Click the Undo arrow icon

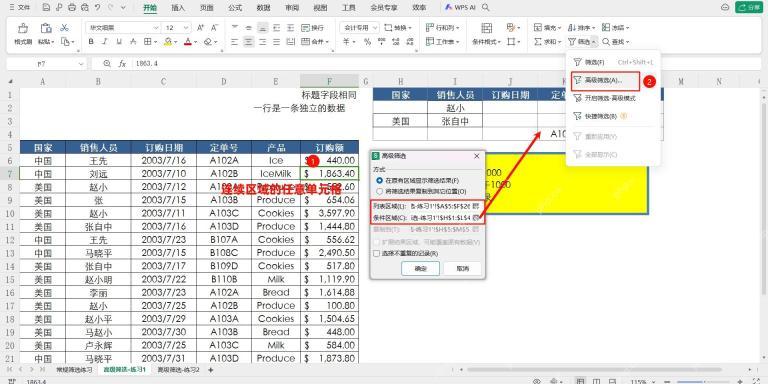click(x=97, y=8)
